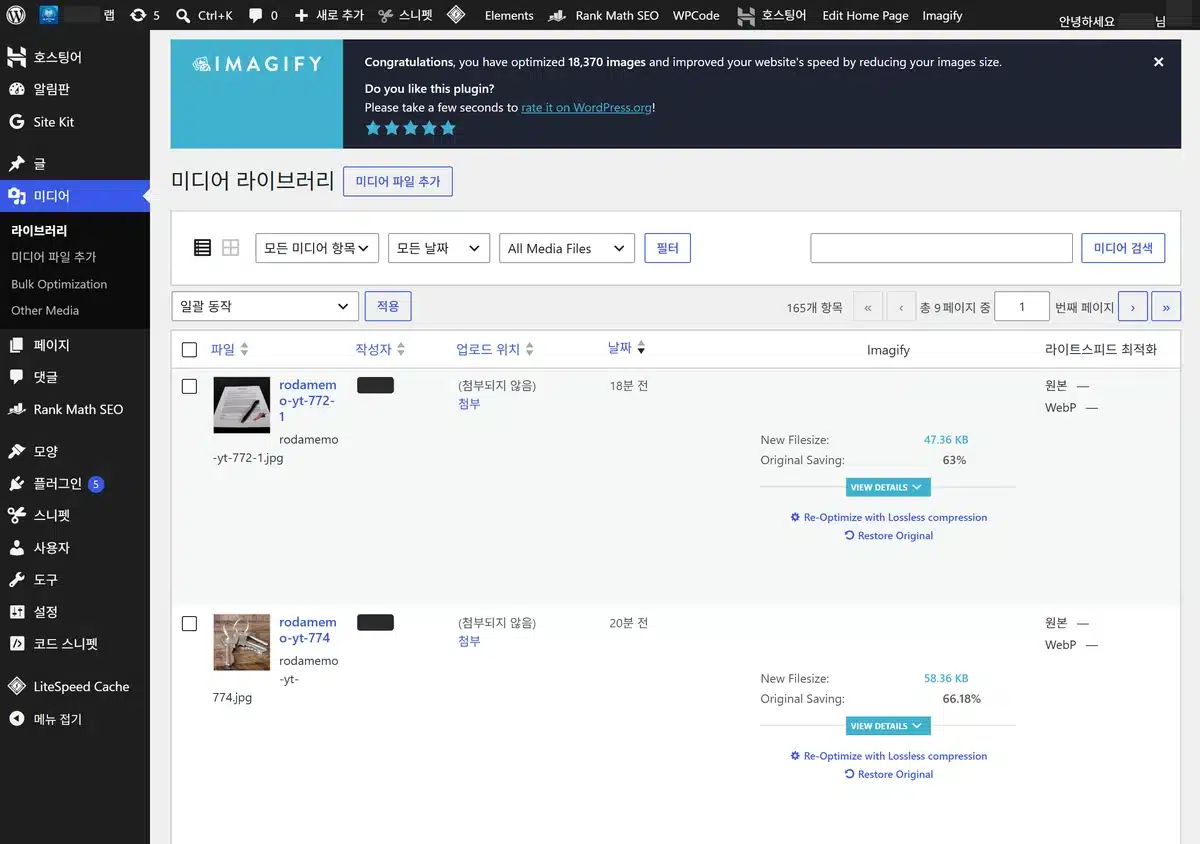Screen dimensions: 1200x844
Task: Switch to list view icon
Action: click(202, 248)
